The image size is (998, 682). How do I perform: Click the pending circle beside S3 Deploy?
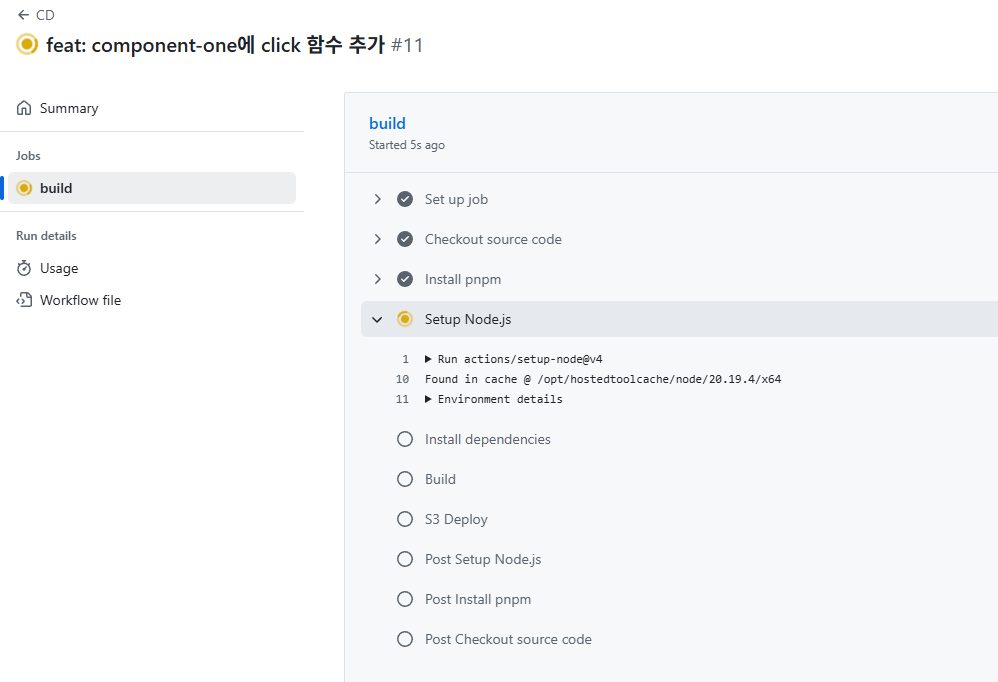[x=405, y=519]
